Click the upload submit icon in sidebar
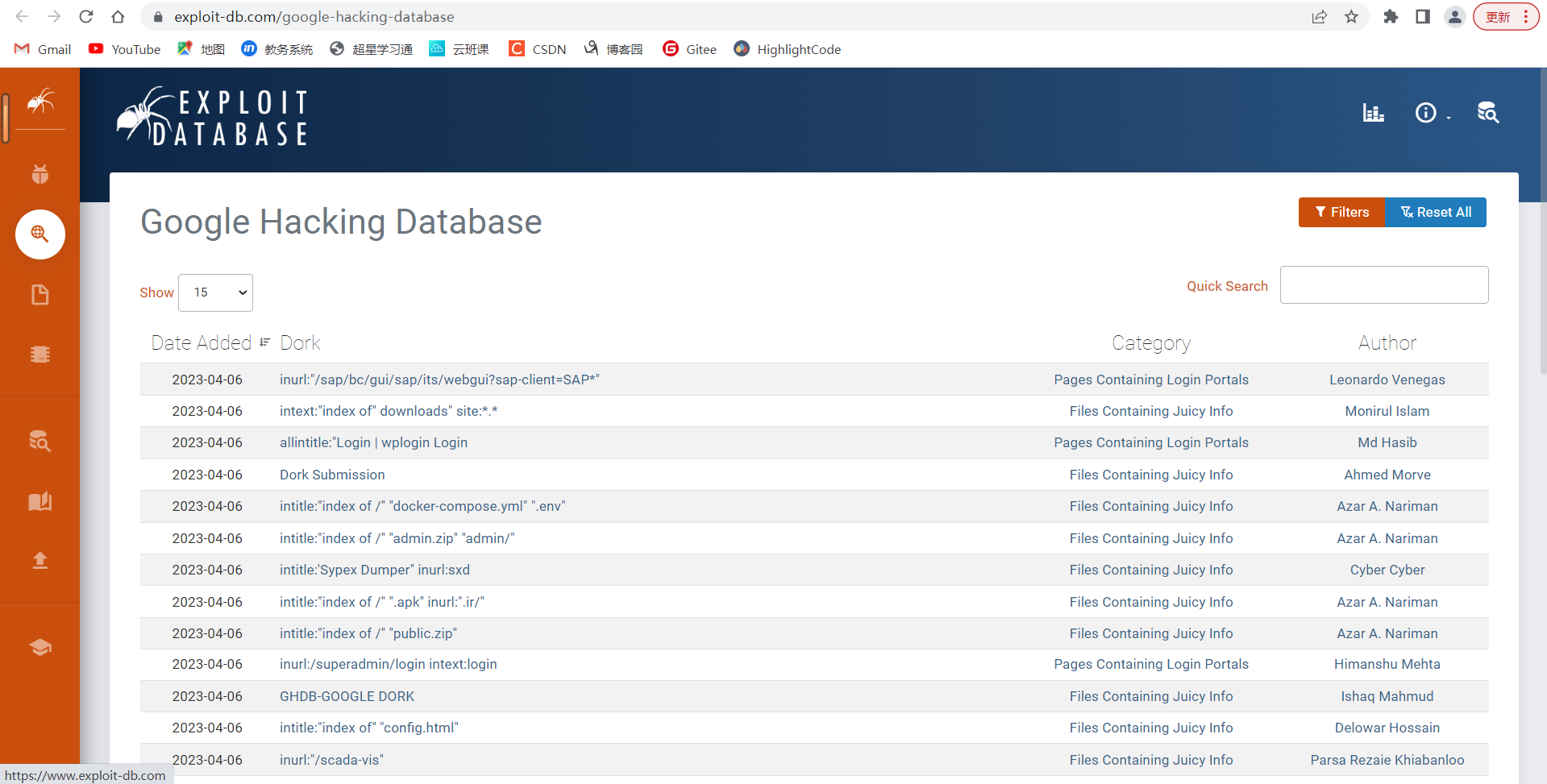 tap(40, 560)
